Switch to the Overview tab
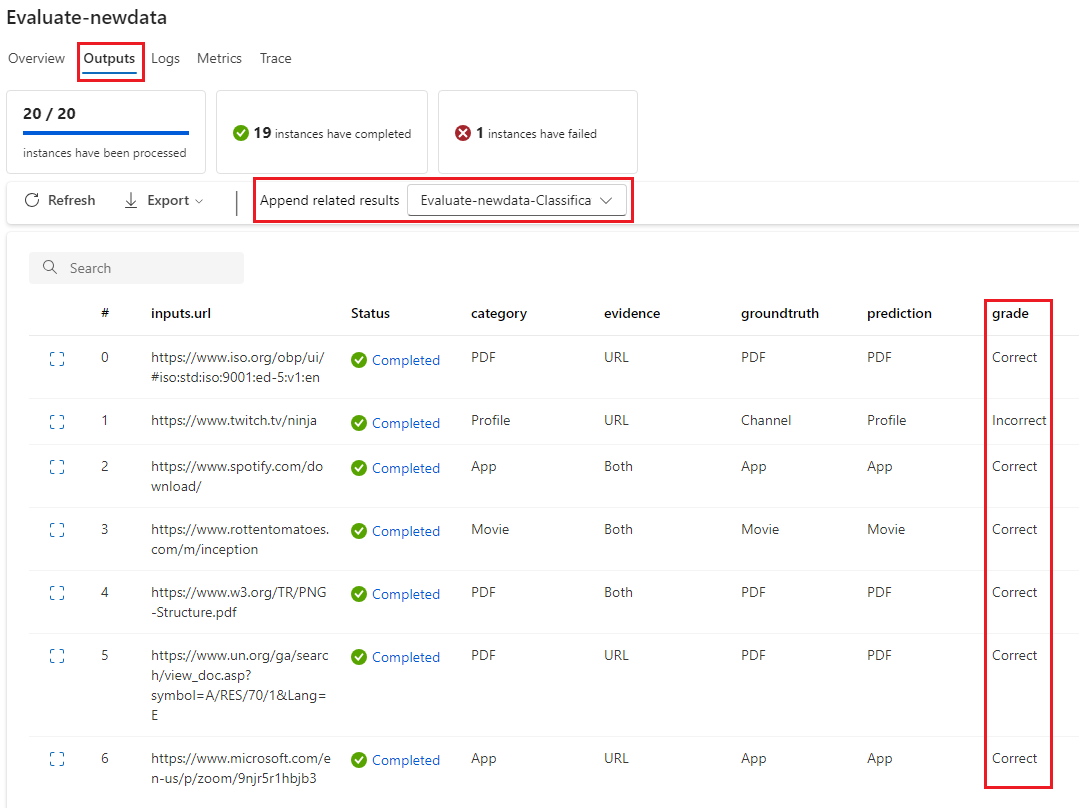Viewport: 1079px width, 808px height. pos(36,59)
